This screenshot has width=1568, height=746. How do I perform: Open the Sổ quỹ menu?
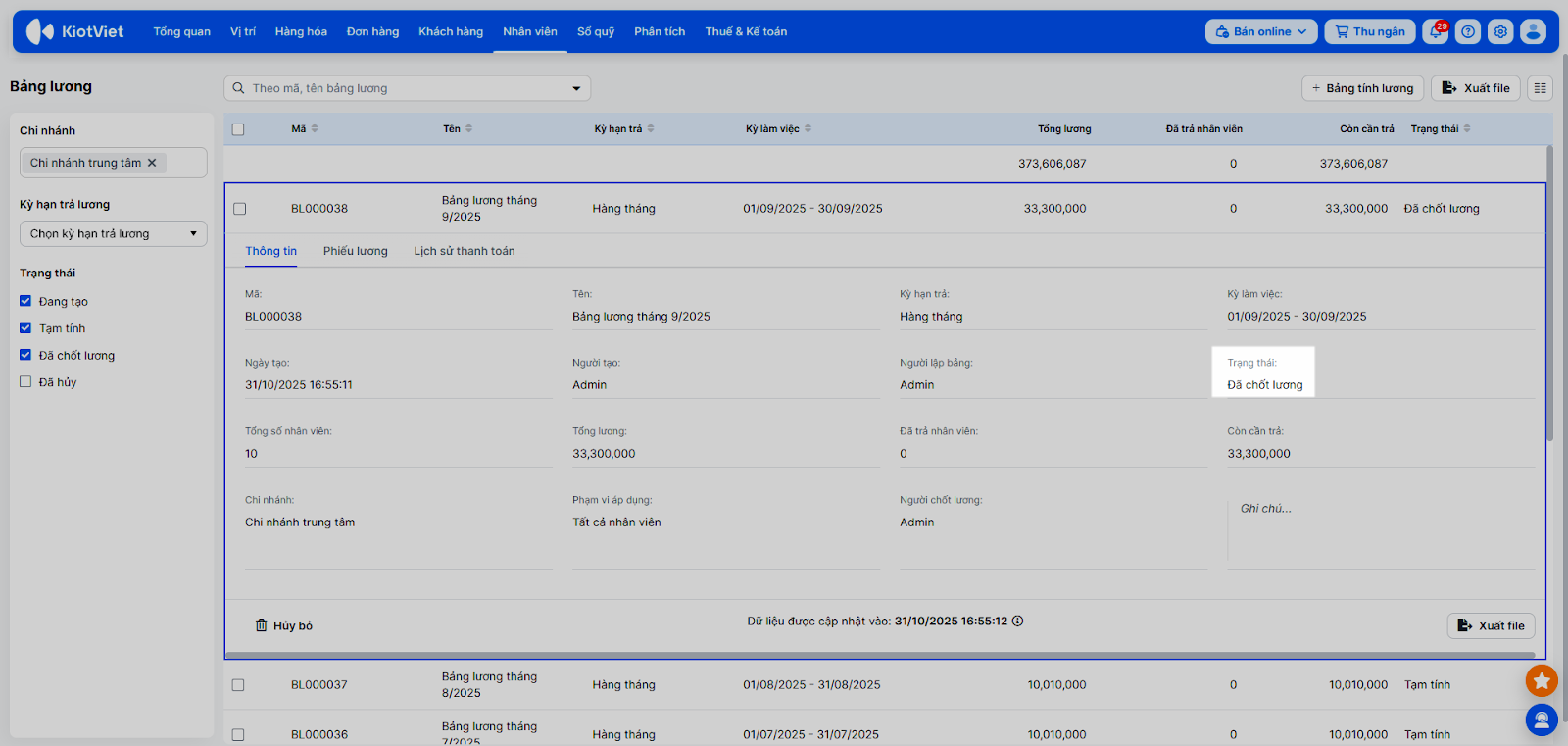click(x=596, y=31)
